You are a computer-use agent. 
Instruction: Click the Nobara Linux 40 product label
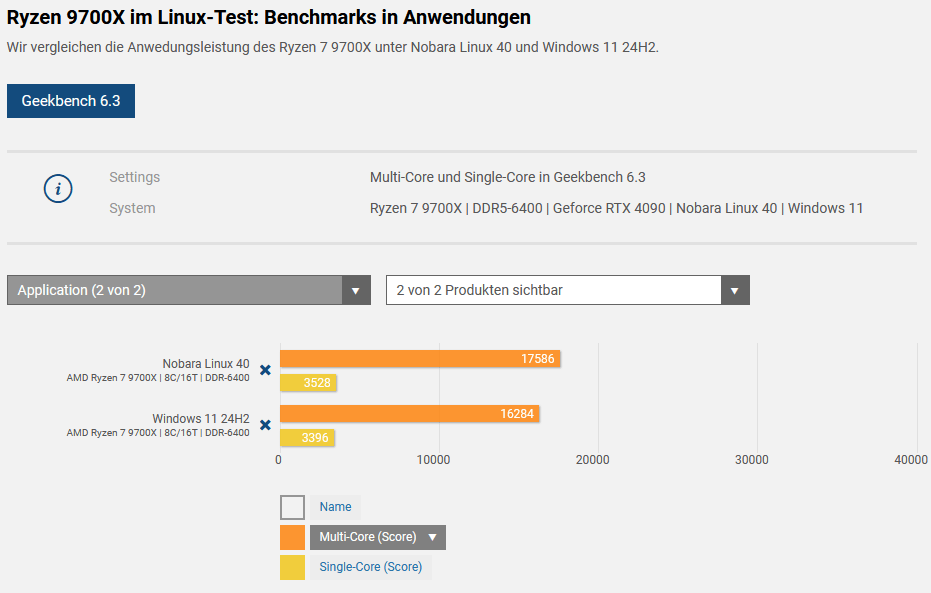[x=205, y=364]
